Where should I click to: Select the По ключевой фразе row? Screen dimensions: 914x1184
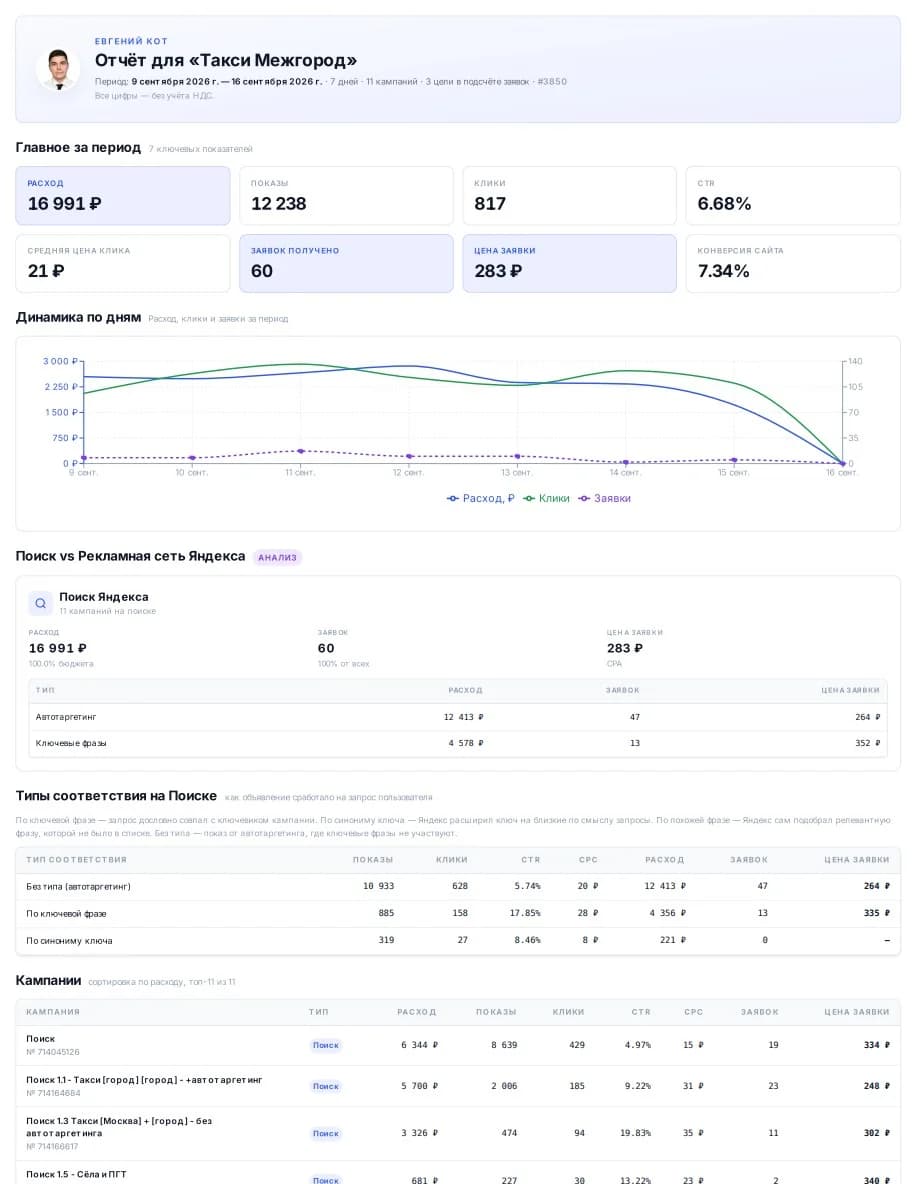point(458,914)
